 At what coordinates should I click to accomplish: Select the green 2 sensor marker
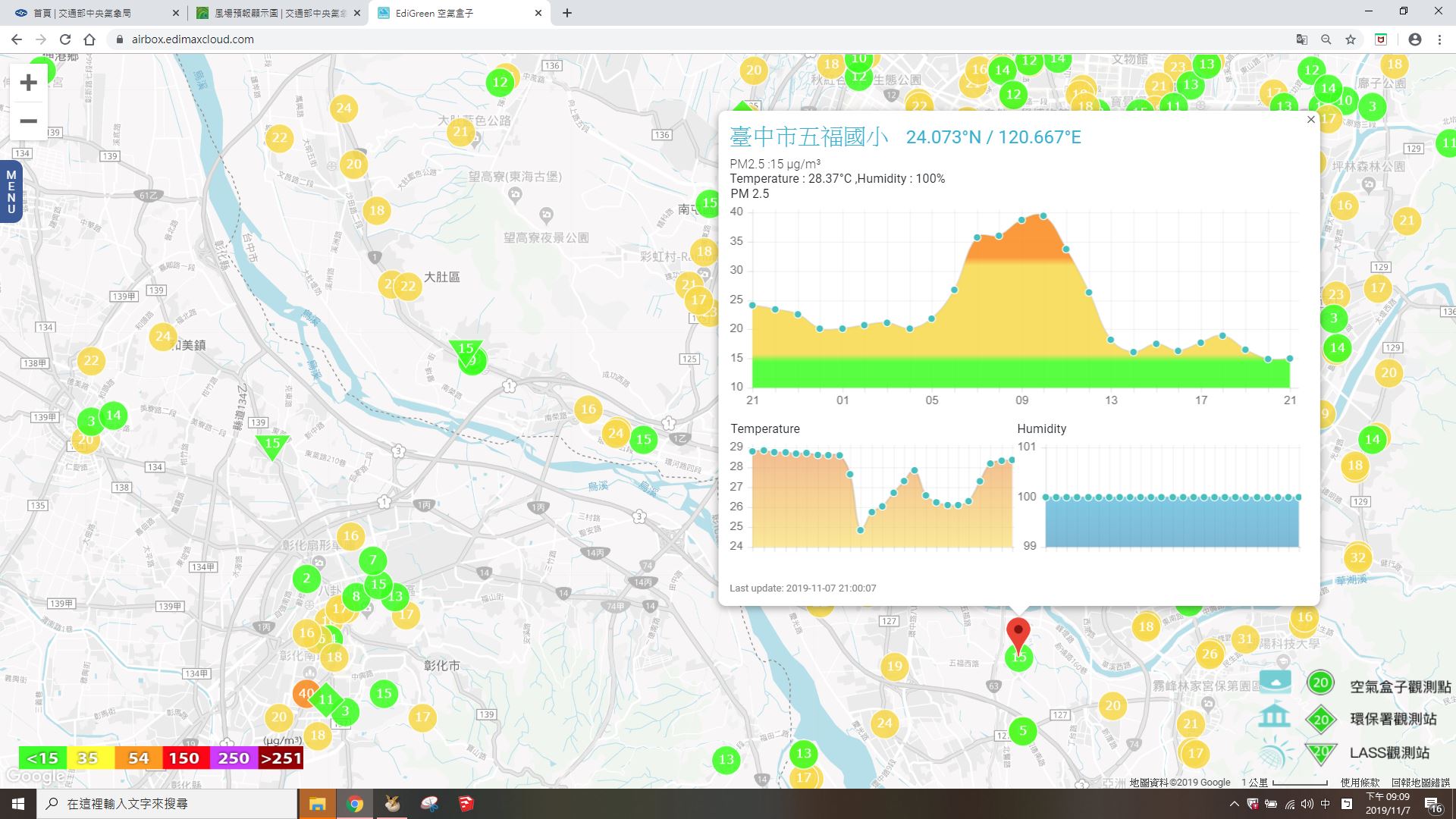coord(306,579)
